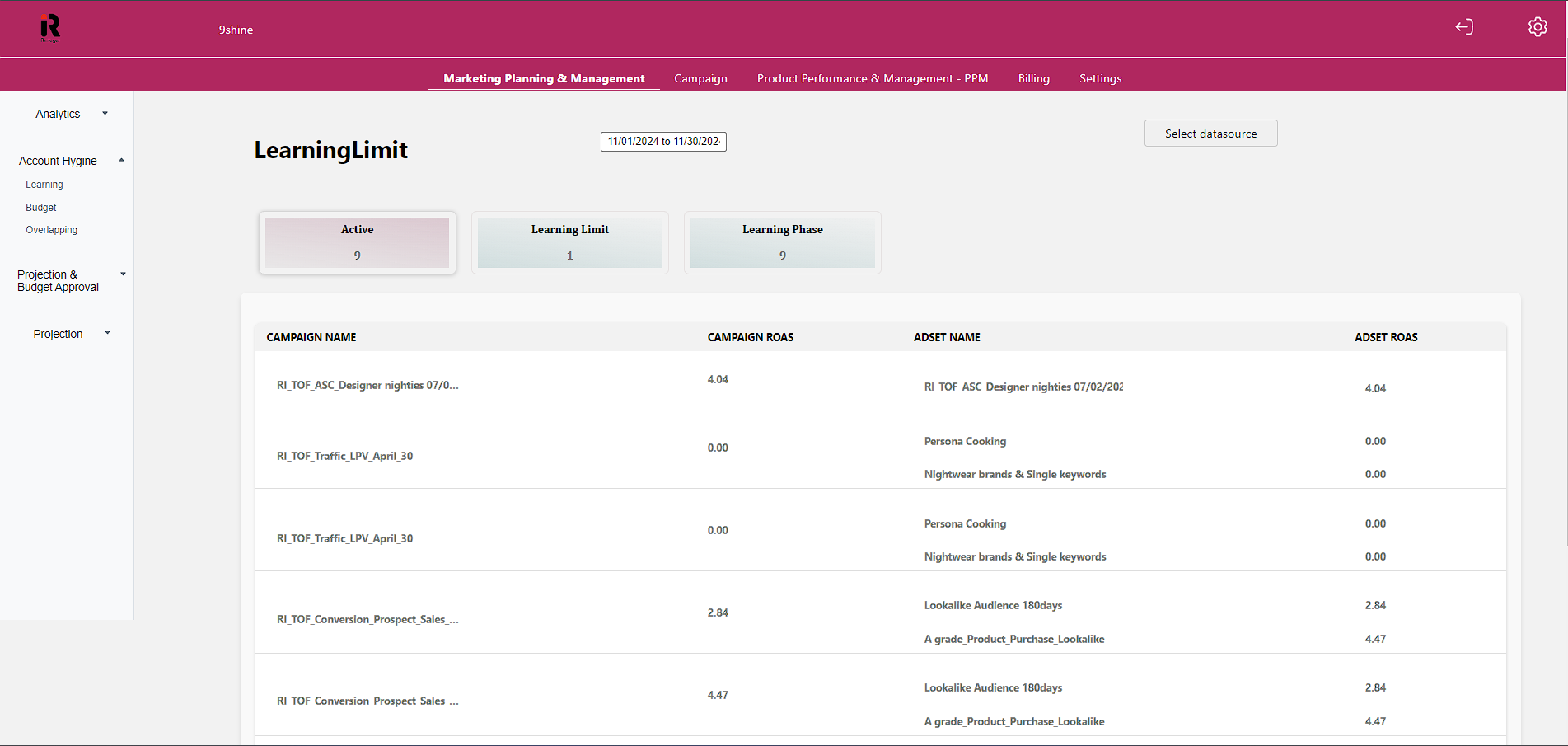The width and height of the screenshot is (1568, 746).
Task: Open the Settings tab in navigation bar
Action: (x=1101, y=78)
